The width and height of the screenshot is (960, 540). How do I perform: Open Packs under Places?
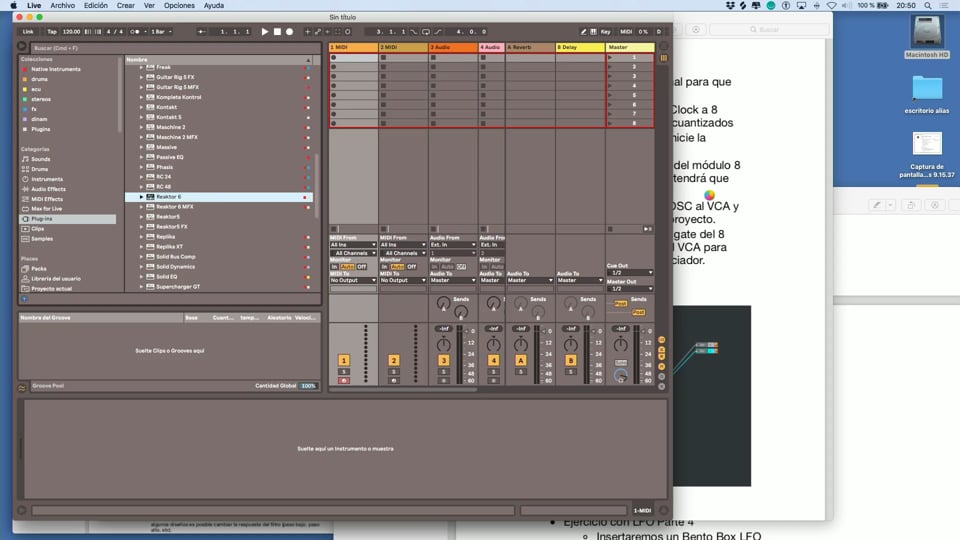38,269
